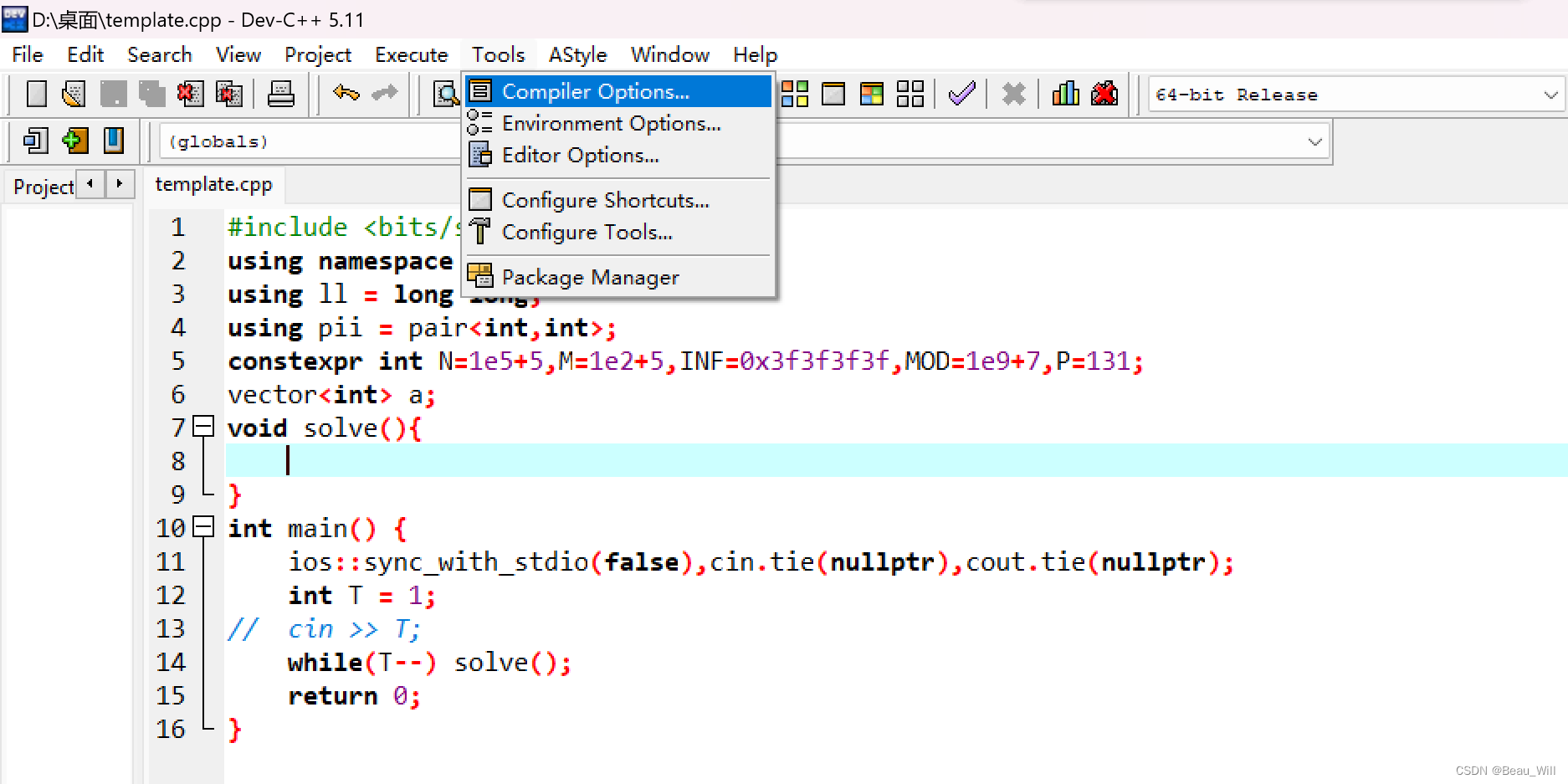
Task: Switch to the template.cpp tab
Action: [213, 185]
